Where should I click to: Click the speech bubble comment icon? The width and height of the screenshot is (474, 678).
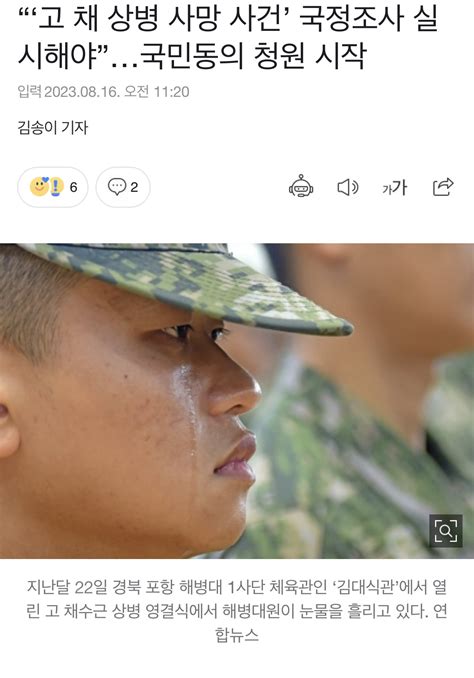point(116,187)
